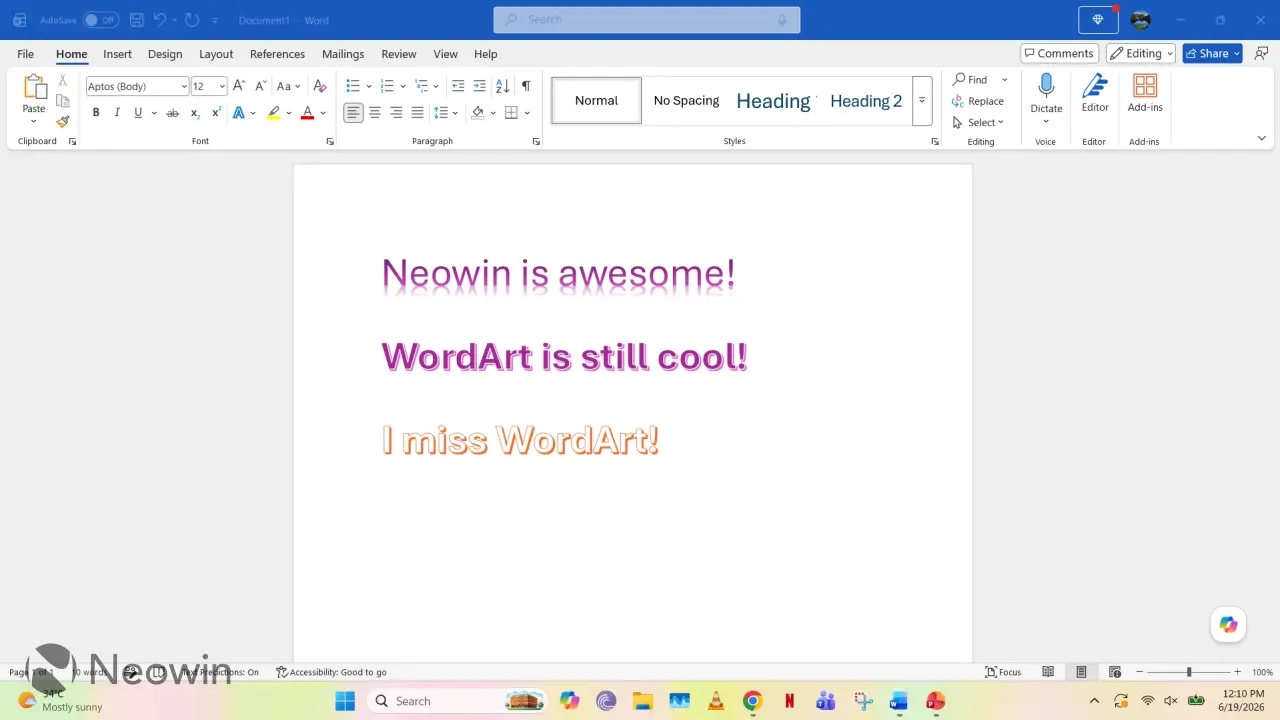Switch to Design tab
The height and width of the screenshot is (720, 1280).
click(165, 54)
